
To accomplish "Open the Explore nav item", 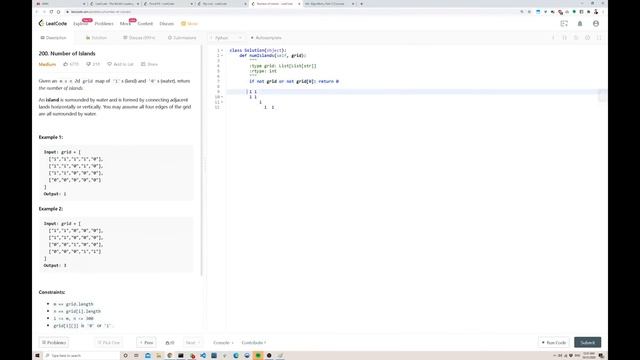I will coord(80,24).
